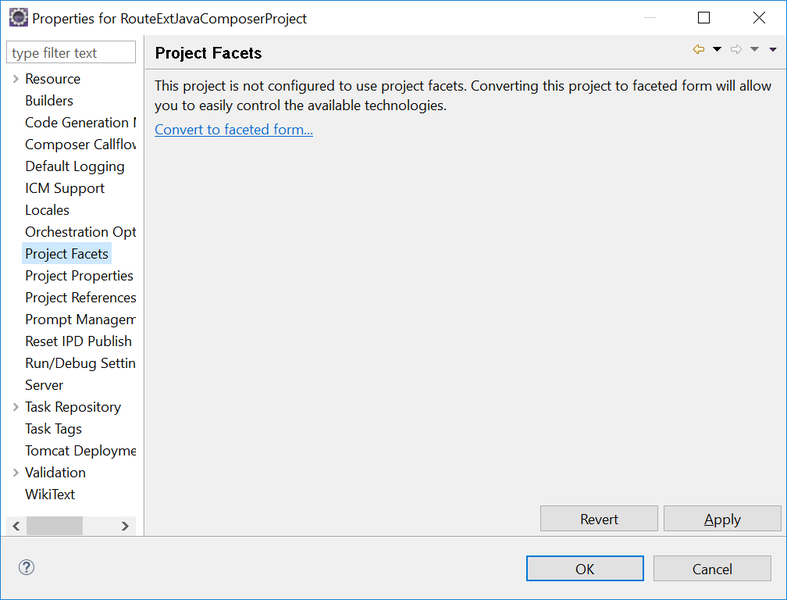
Task: Click the Eclipse icon in title bar
Action: point(19,18)
